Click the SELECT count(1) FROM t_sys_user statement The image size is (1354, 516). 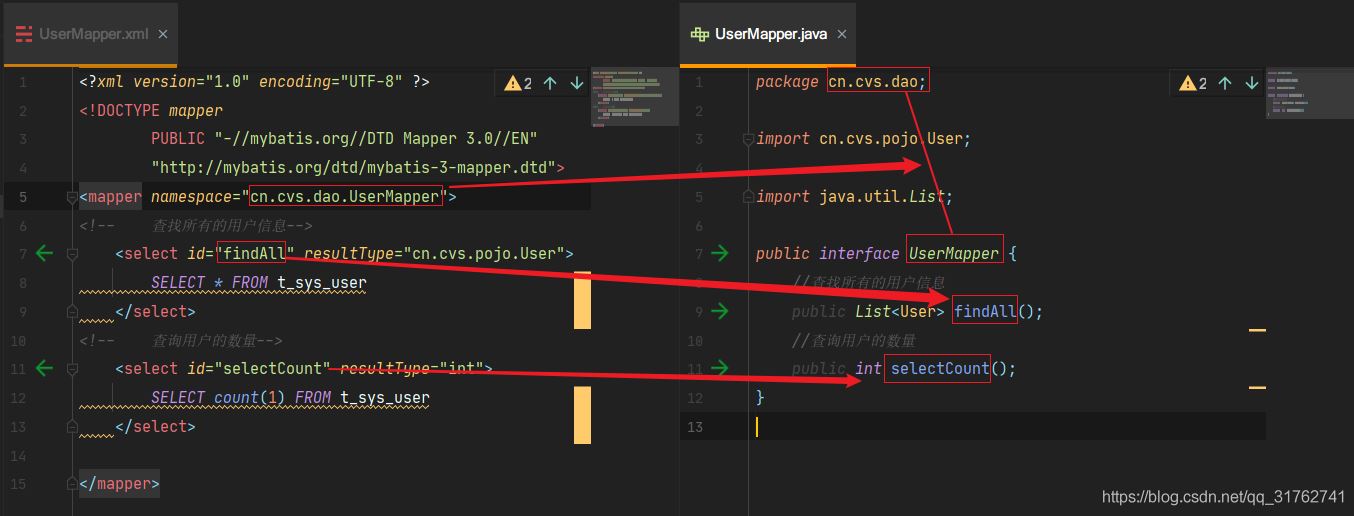[290, 397]
